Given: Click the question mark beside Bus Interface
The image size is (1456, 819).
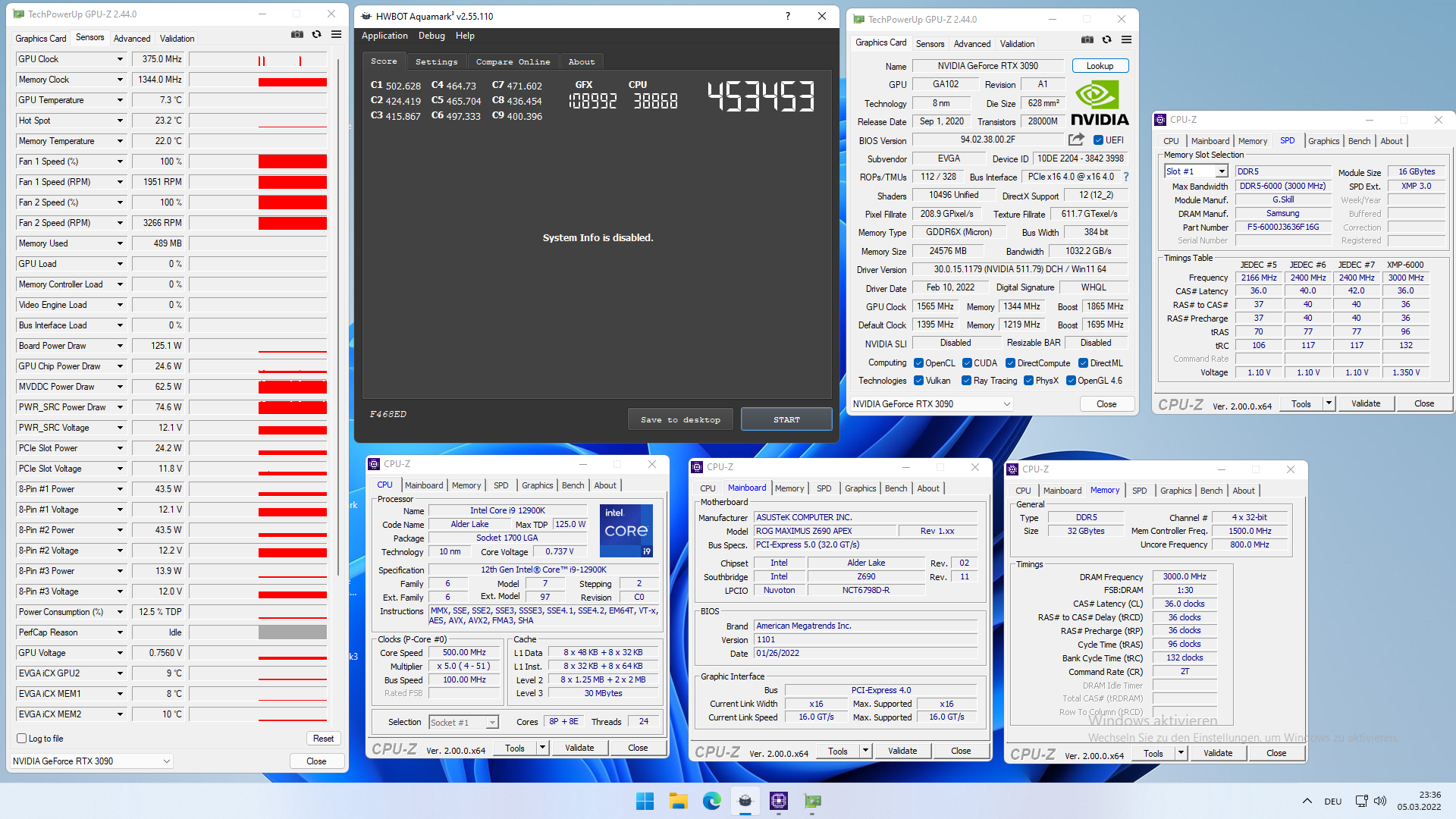Looking at the screenshot, I should click(1126, 177).
